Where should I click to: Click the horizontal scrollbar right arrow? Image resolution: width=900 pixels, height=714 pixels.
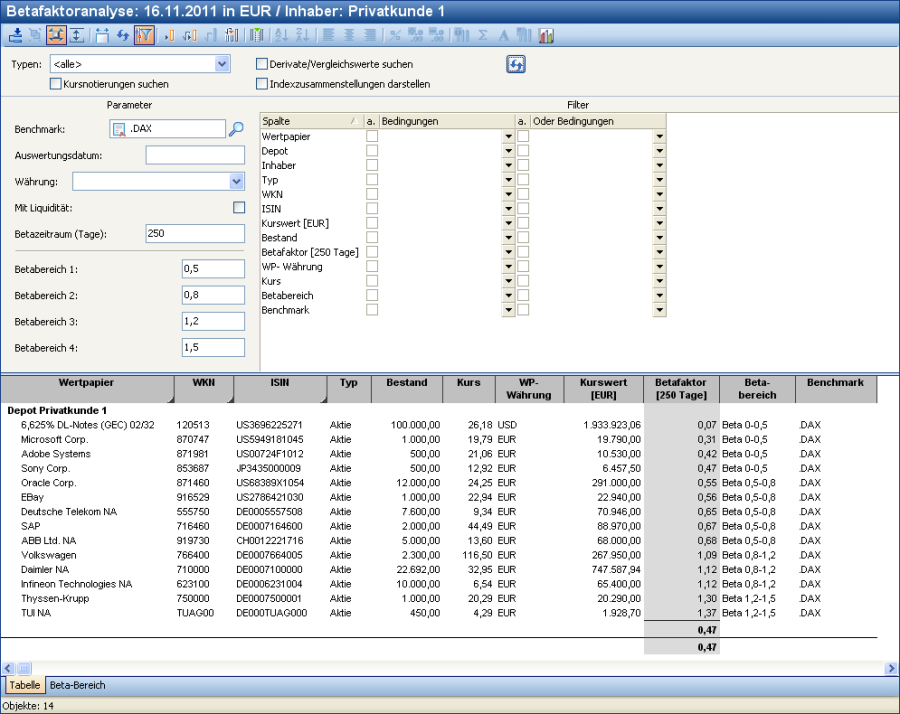tap(891, 668)
